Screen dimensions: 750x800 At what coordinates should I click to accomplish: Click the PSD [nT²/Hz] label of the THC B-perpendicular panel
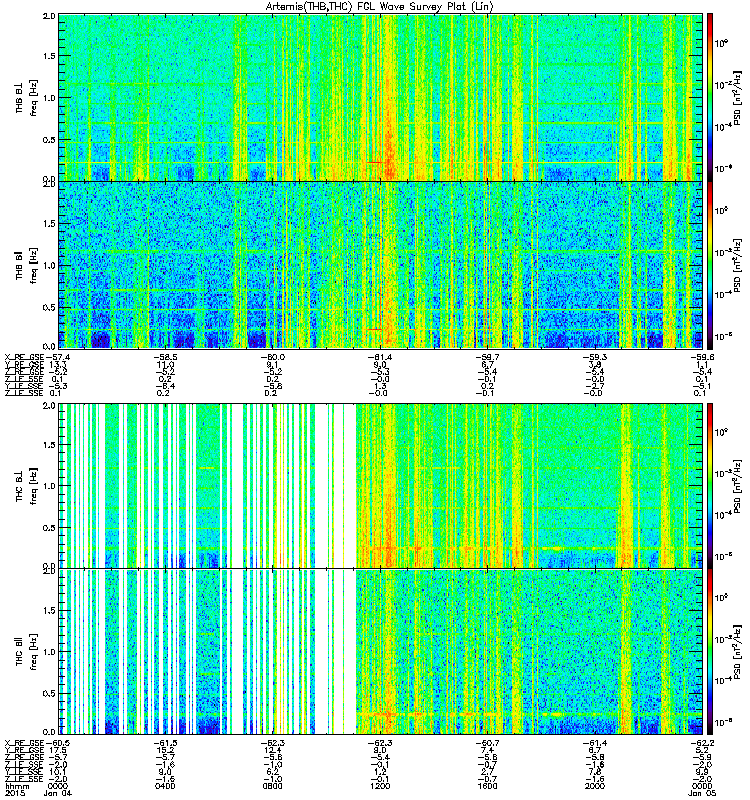point(737,486)
